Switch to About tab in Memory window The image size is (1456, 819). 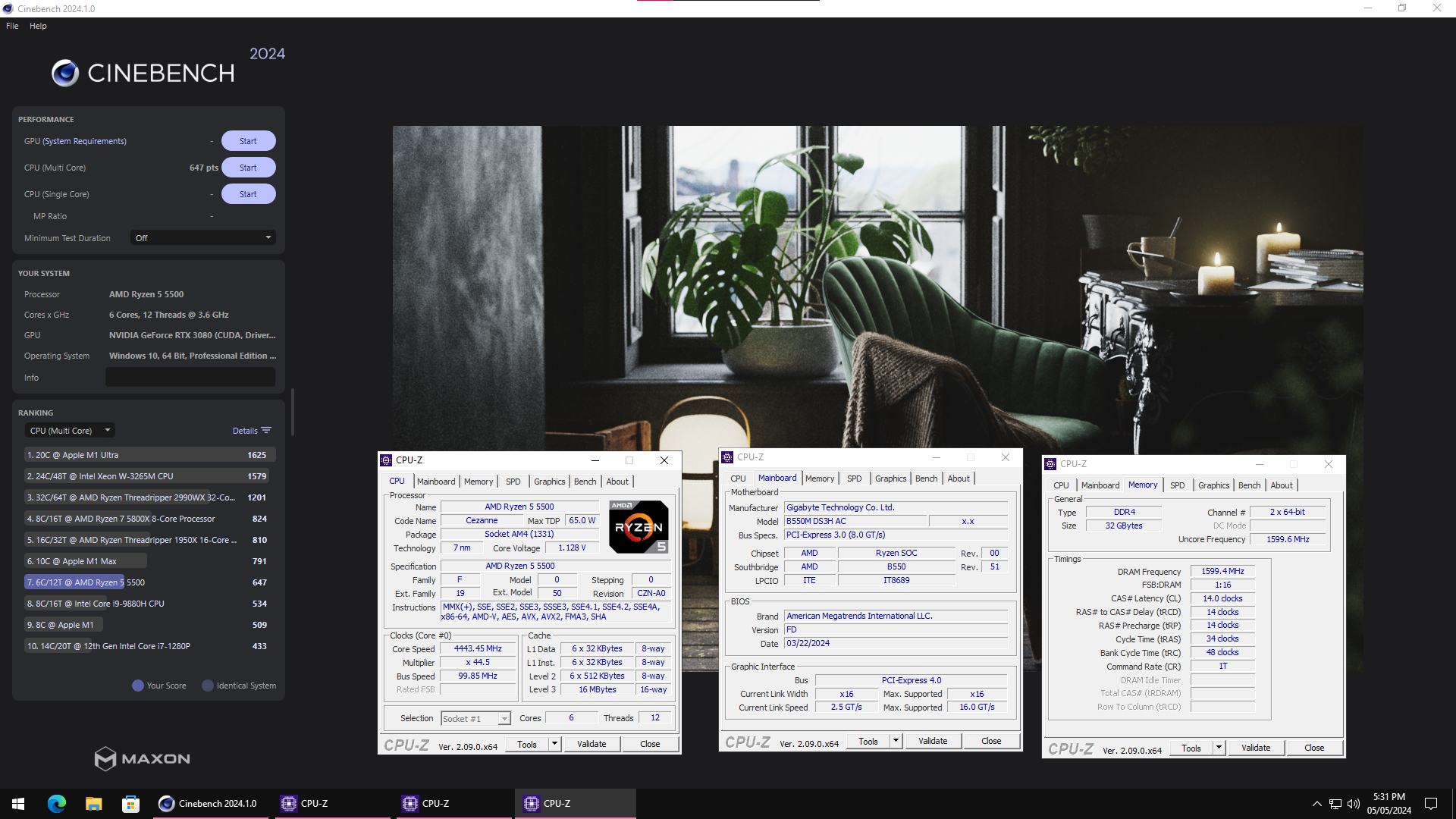(1282, 485)
